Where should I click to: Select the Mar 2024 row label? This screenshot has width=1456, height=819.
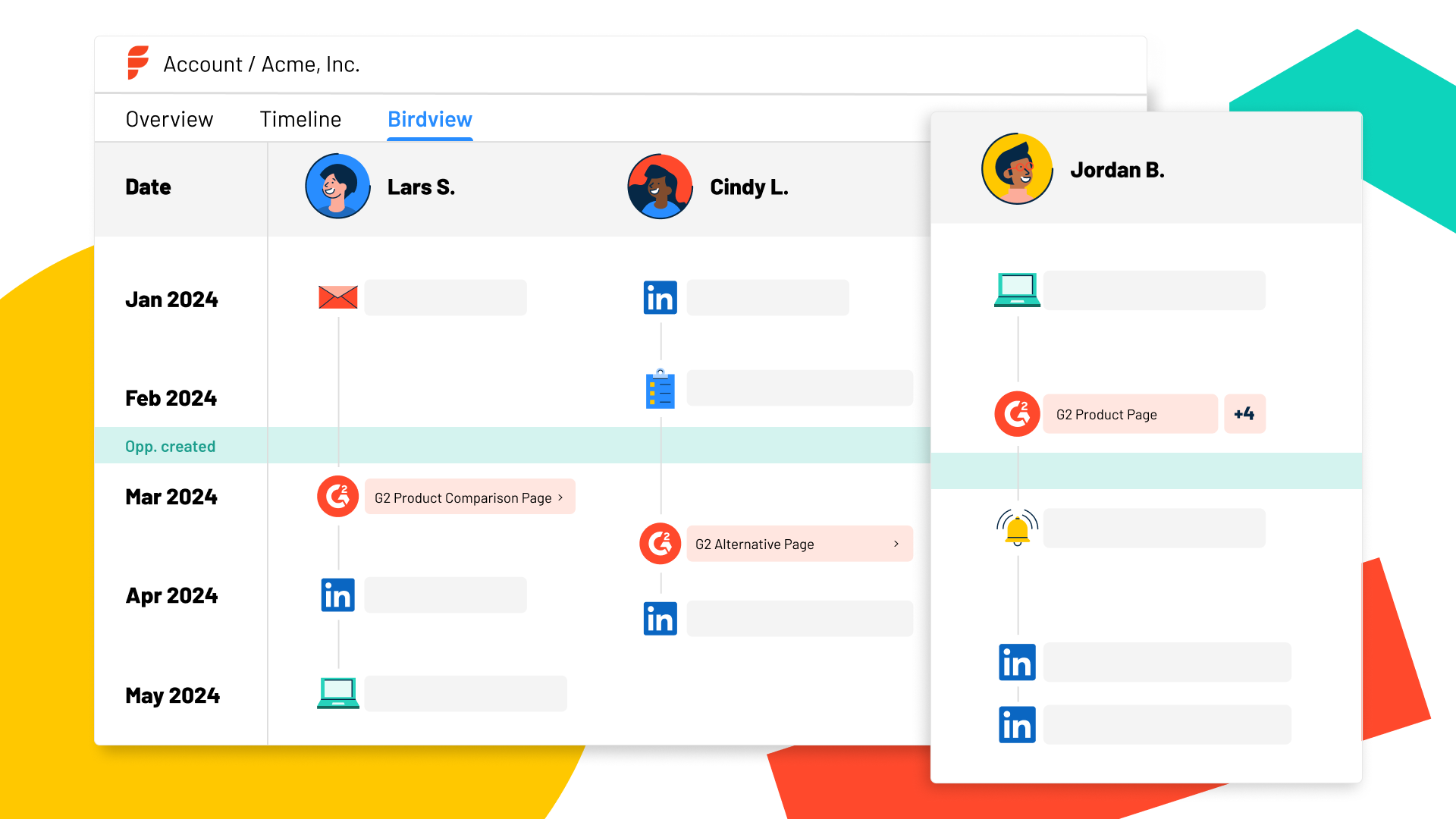tap(171, 497)
